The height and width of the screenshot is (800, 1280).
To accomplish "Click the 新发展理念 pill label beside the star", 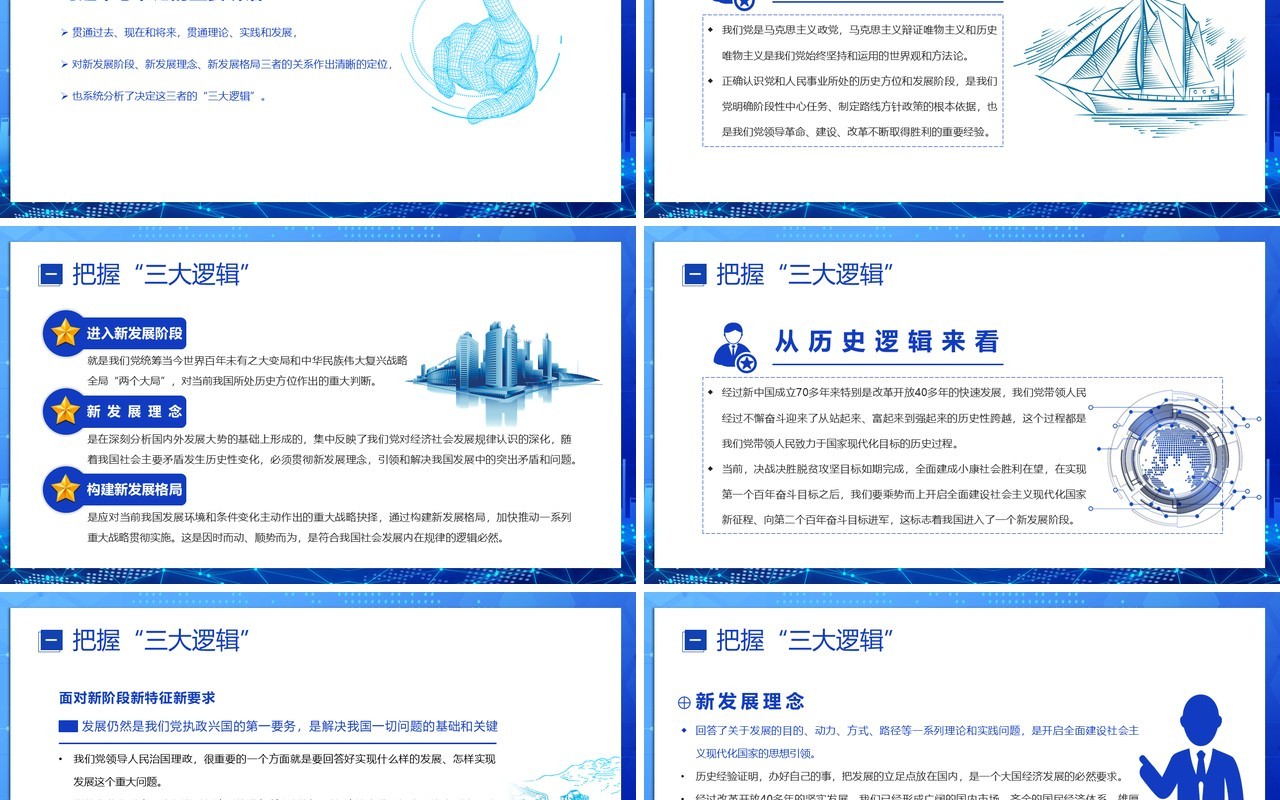I will tap(135, 411).
